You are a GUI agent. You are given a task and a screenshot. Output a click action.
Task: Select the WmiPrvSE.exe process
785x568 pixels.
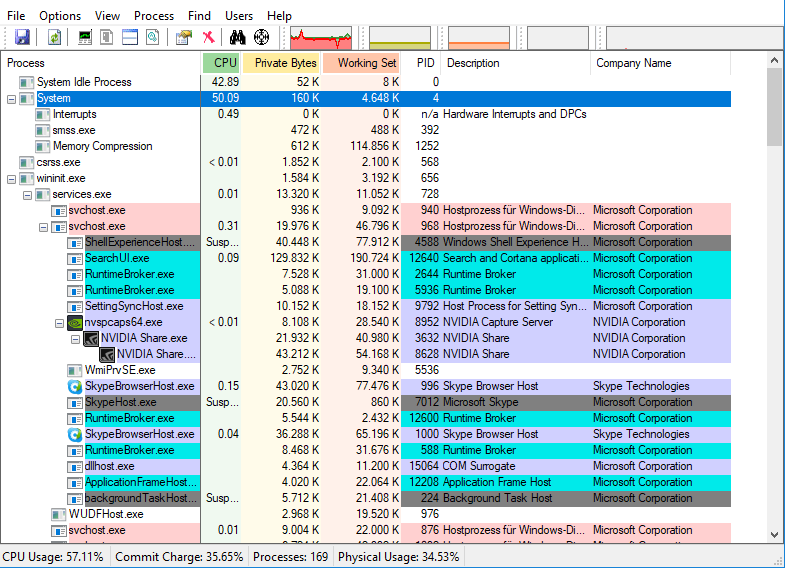pyautogui.click(x=366, y=370)
